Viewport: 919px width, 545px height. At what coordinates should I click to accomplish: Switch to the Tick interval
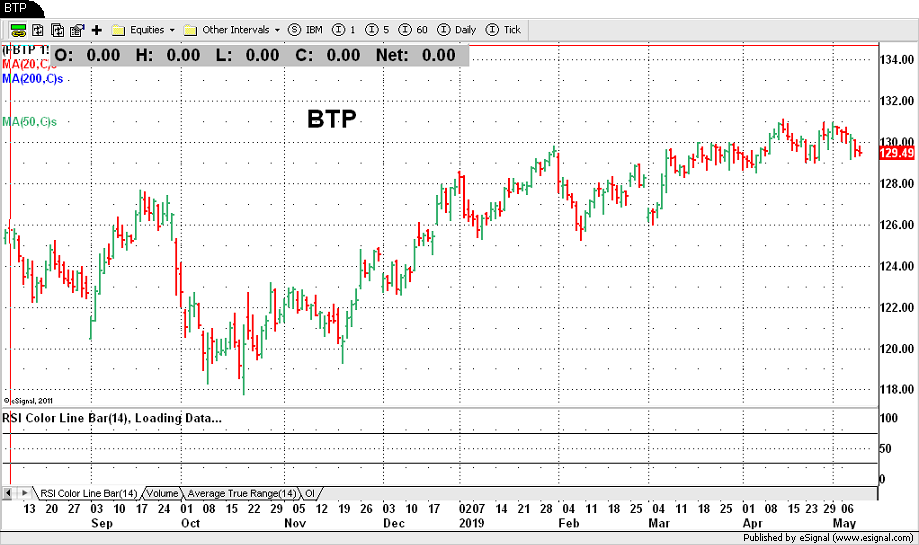(x=503, y=30)
